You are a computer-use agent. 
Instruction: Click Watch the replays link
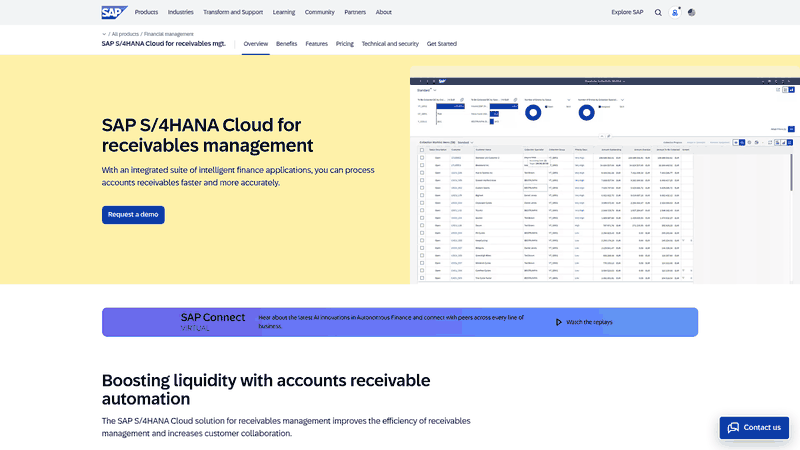(589, 322)
